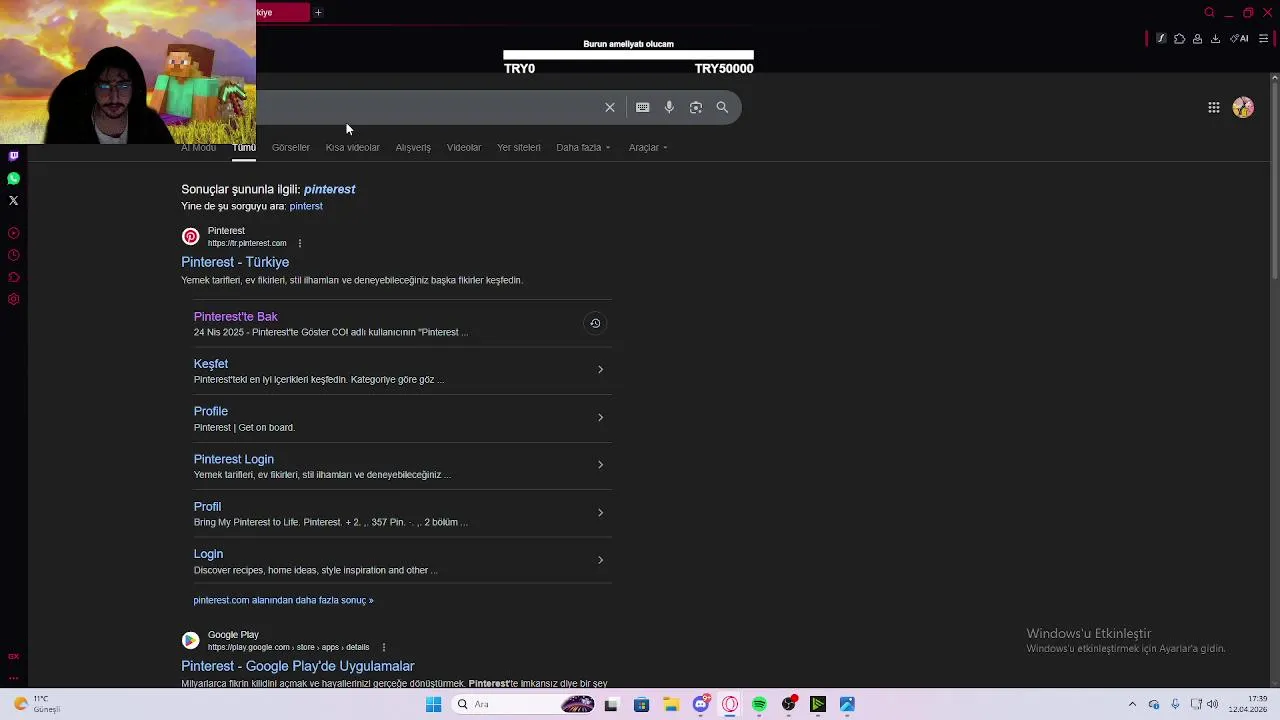The height and width of the screenshot is (720, 1280).
Task: Open 'pinterest.com alanından daha fazla sonuç' link
Action: [283, 600]
